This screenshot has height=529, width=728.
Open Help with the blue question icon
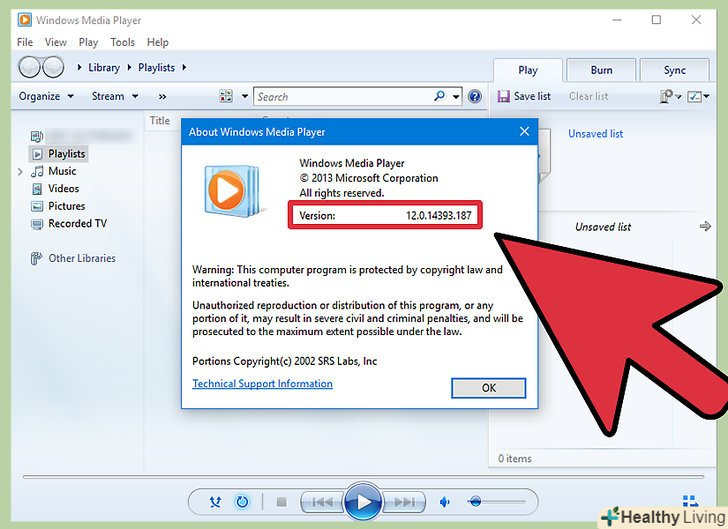(474, 96)
